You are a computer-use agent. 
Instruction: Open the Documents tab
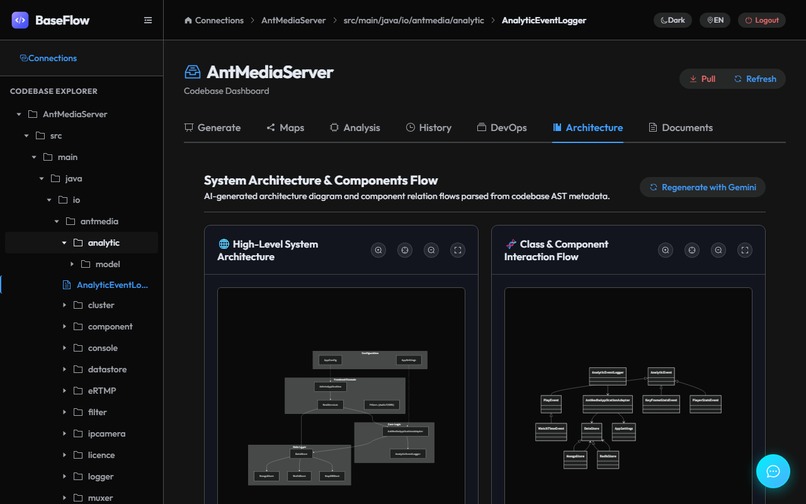click(x=681, y=128)
